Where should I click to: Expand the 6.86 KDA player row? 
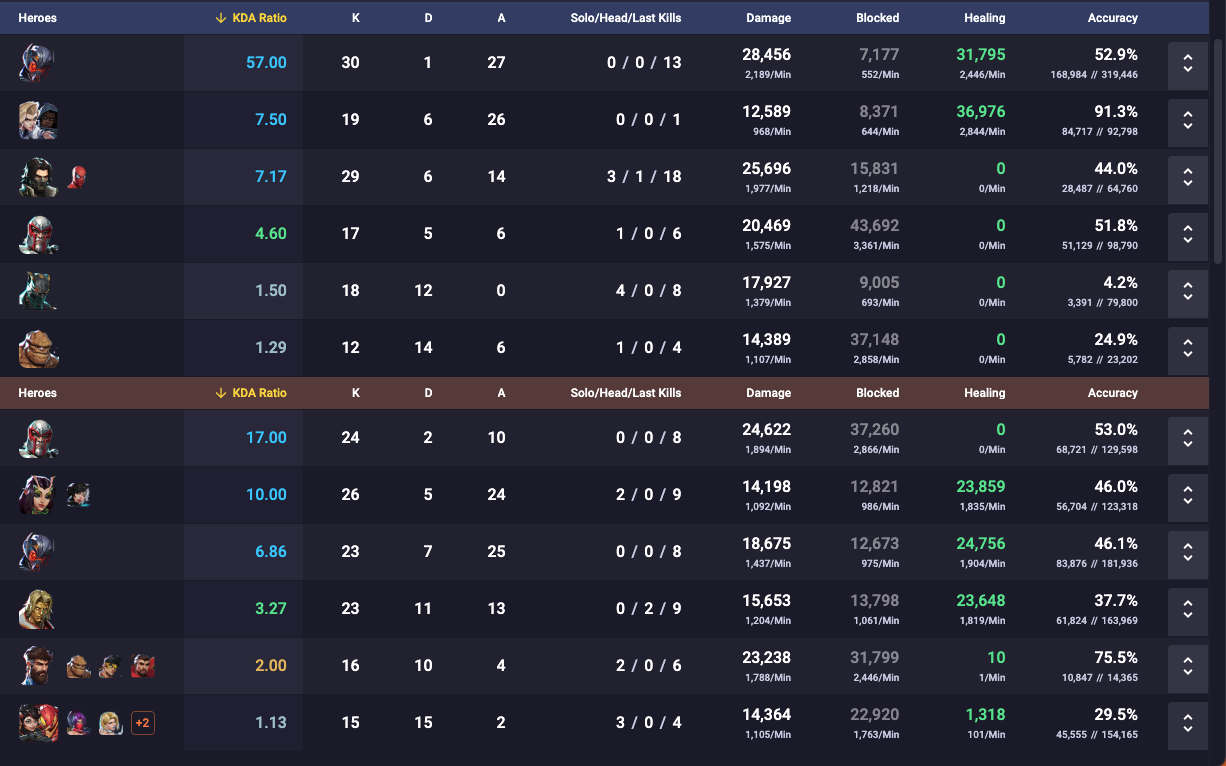tap(1187, 552)
